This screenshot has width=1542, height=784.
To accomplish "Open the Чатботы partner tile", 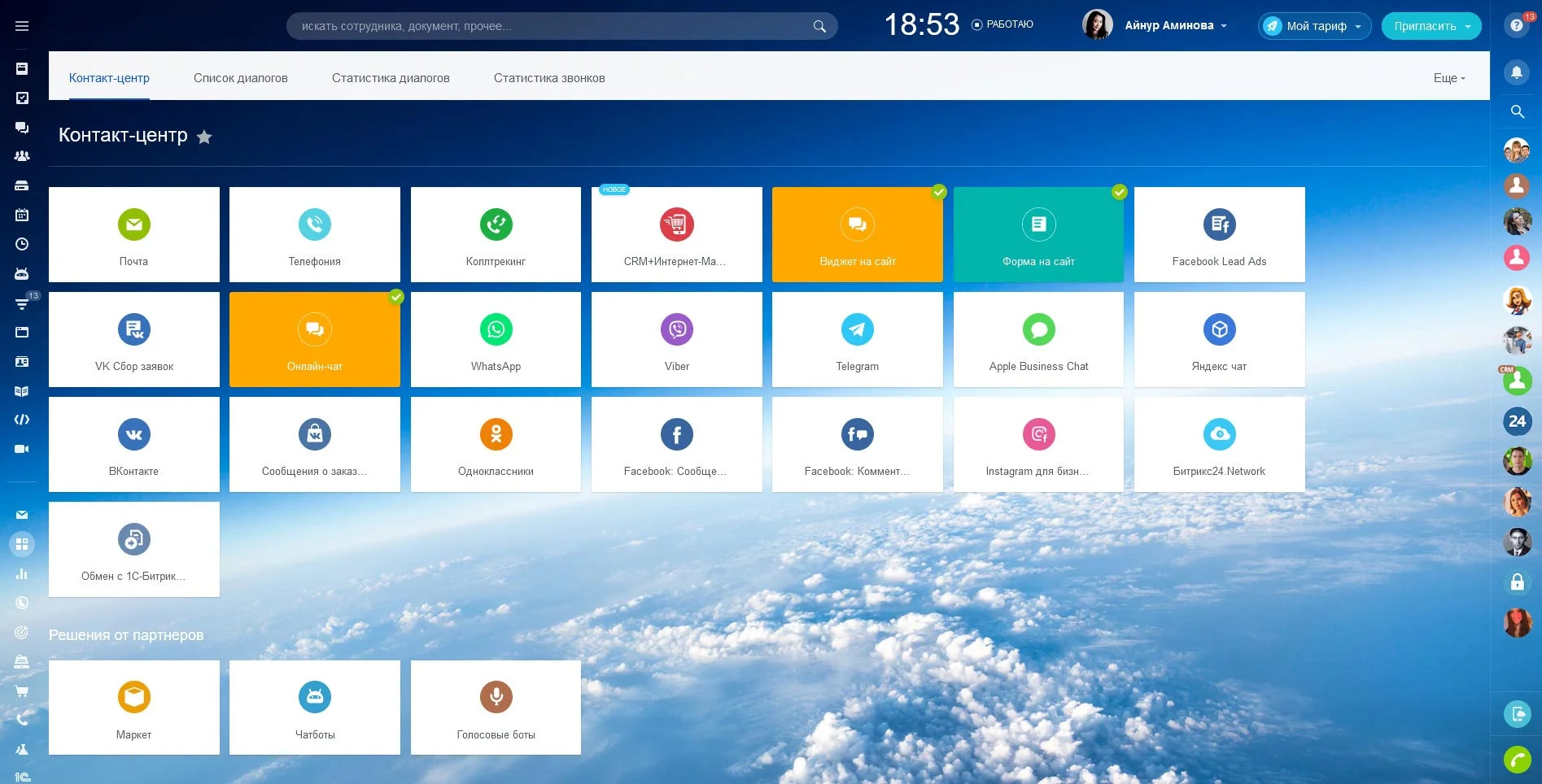I will 314,707.
